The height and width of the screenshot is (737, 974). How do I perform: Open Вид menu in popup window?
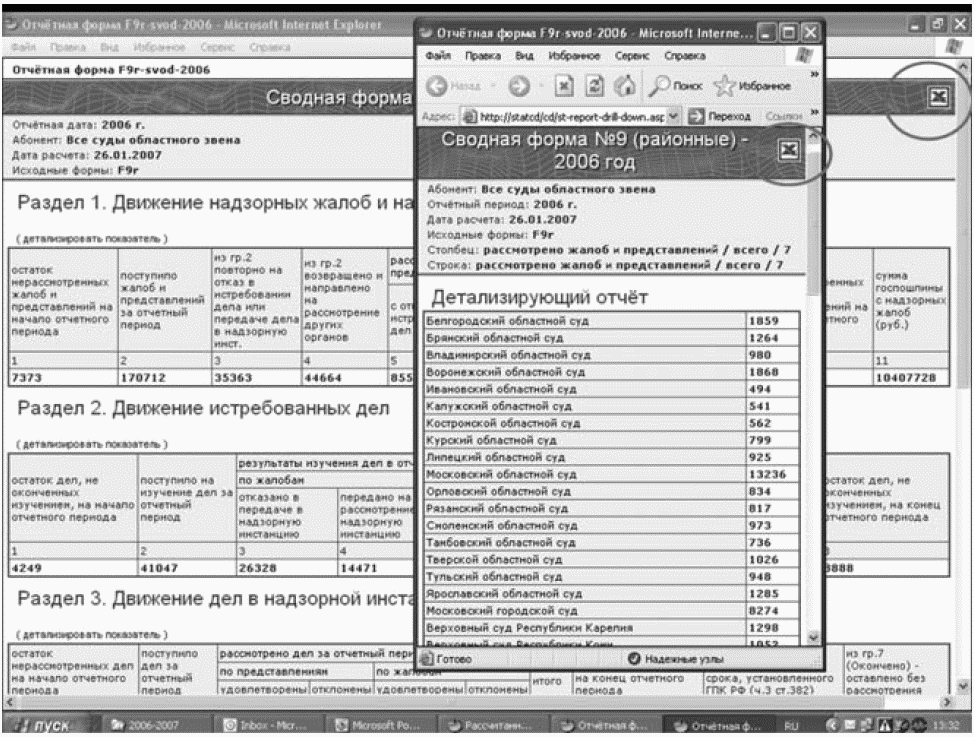coord(524,56)
